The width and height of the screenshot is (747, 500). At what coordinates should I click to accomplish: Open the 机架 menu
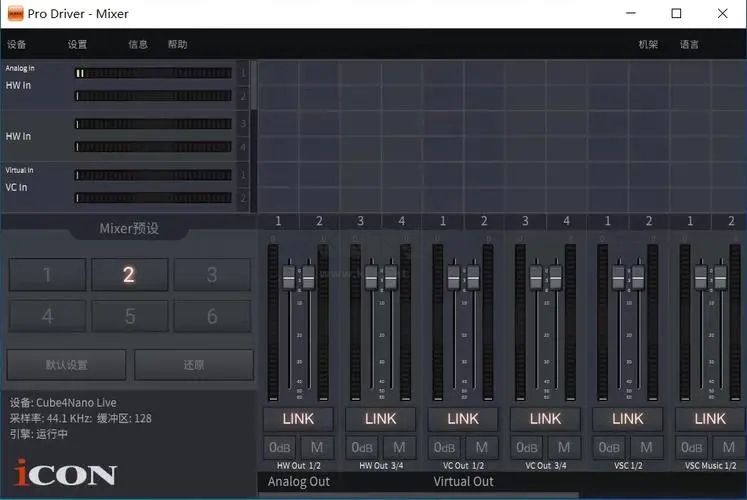pos(648,44)
